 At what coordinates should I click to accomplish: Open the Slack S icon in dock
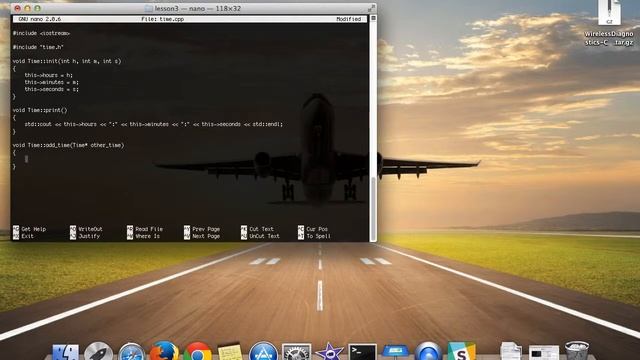461,351
